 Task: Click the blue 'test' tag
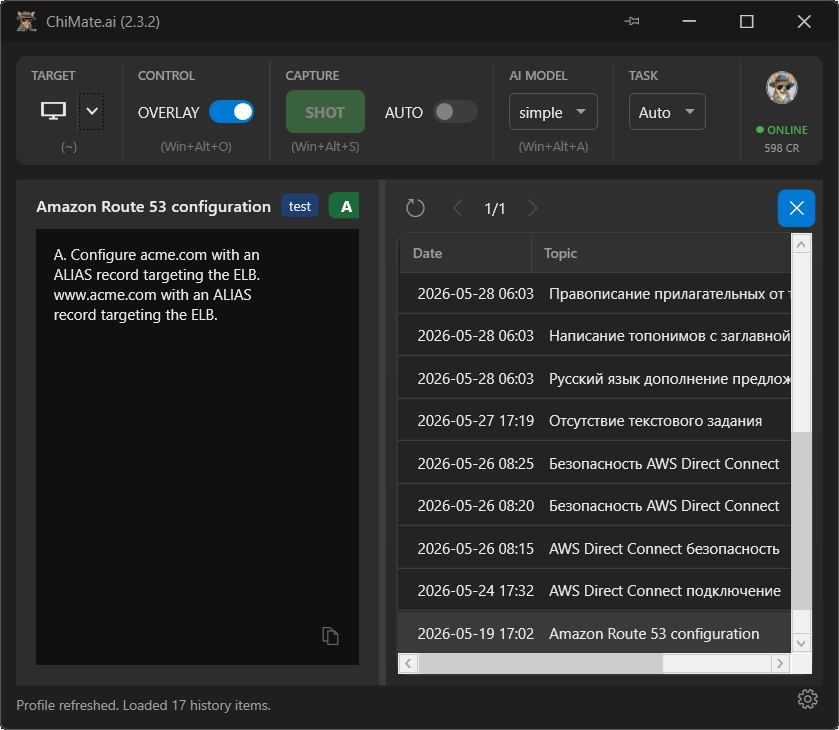(x=300, y=206)
